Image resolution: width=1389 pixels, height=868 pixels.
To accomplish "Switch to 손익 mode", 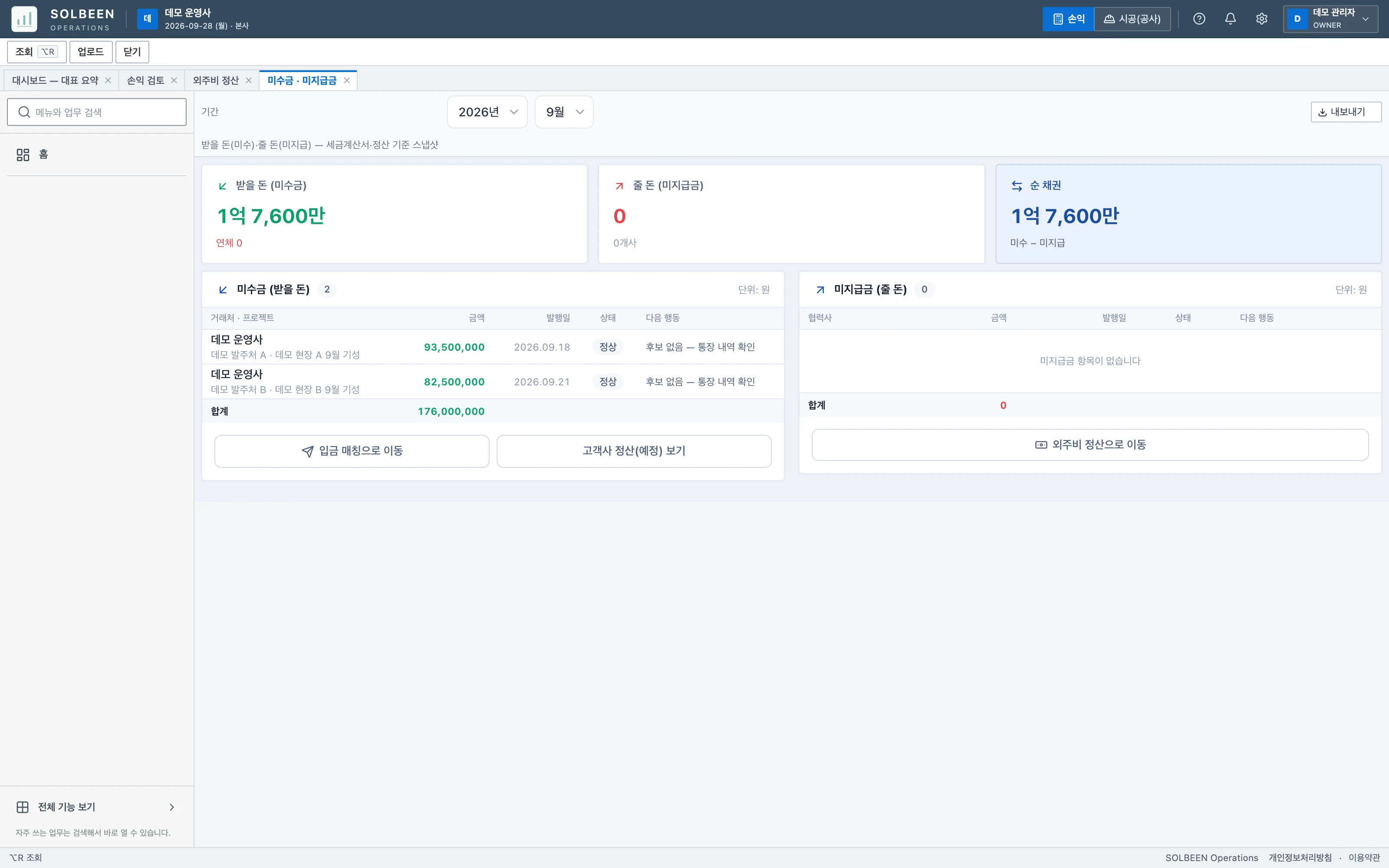I will pyautogui.click(x=1068, y=19).
